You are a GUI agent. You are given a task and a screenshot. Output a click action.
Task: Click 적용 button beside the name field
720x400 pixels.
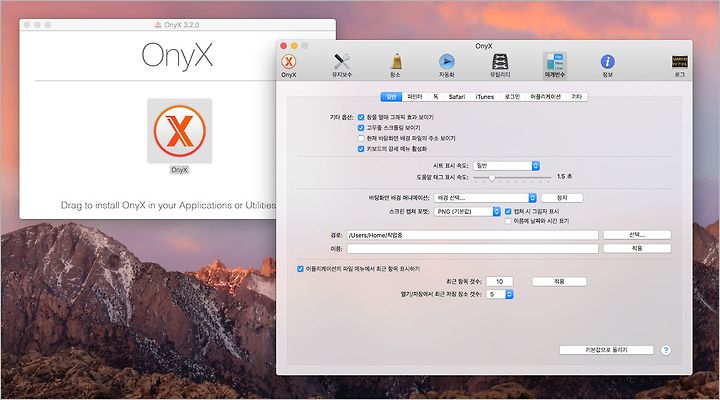point(637,248)
